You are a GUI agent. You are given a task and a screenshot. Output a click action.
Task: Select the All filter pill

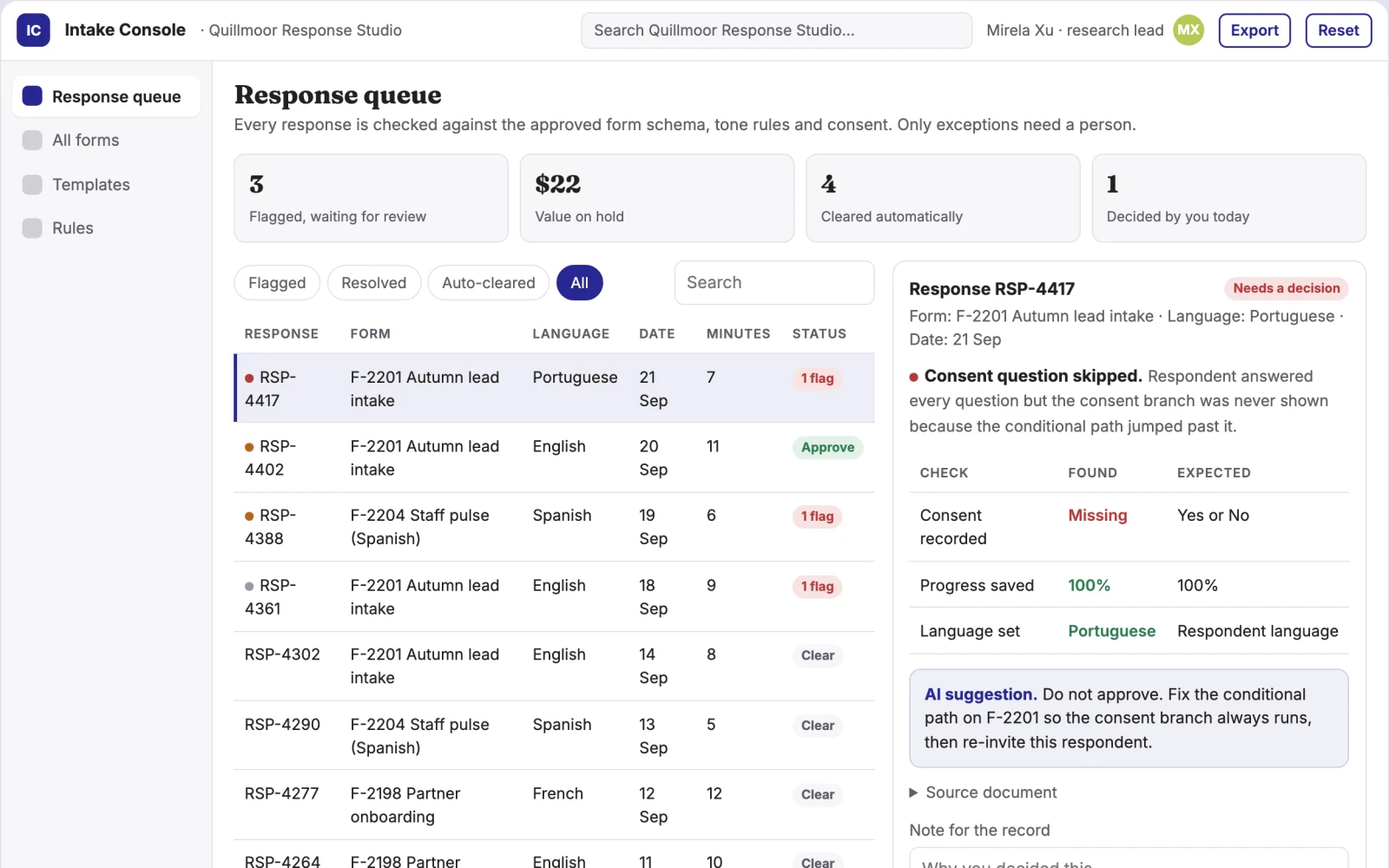(579, 283)
